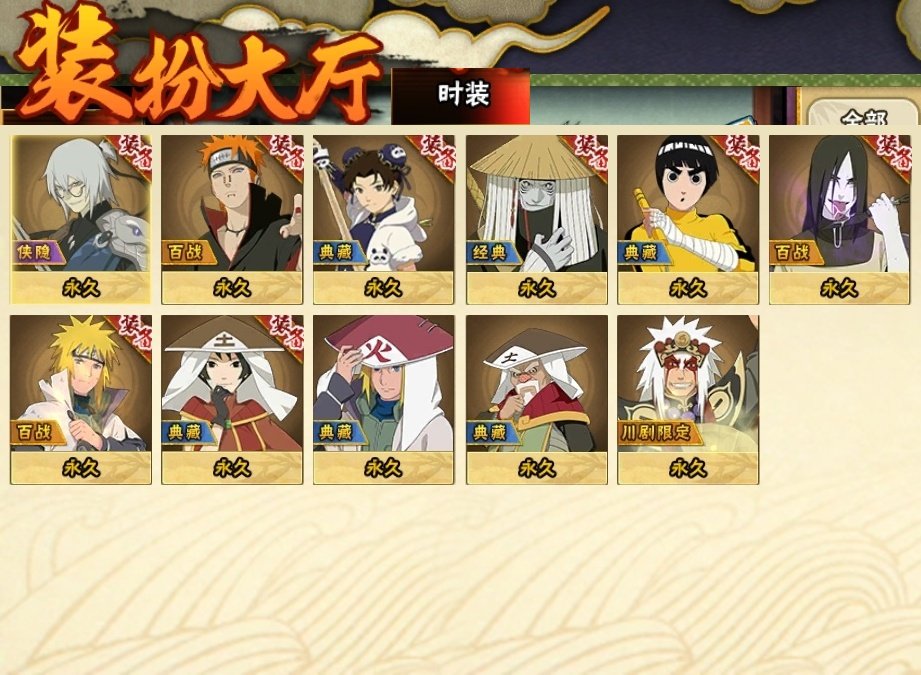Choose the old Tsuchikage 典藏 costume
This screenshot has height=675, width=921.
[537, 399]
